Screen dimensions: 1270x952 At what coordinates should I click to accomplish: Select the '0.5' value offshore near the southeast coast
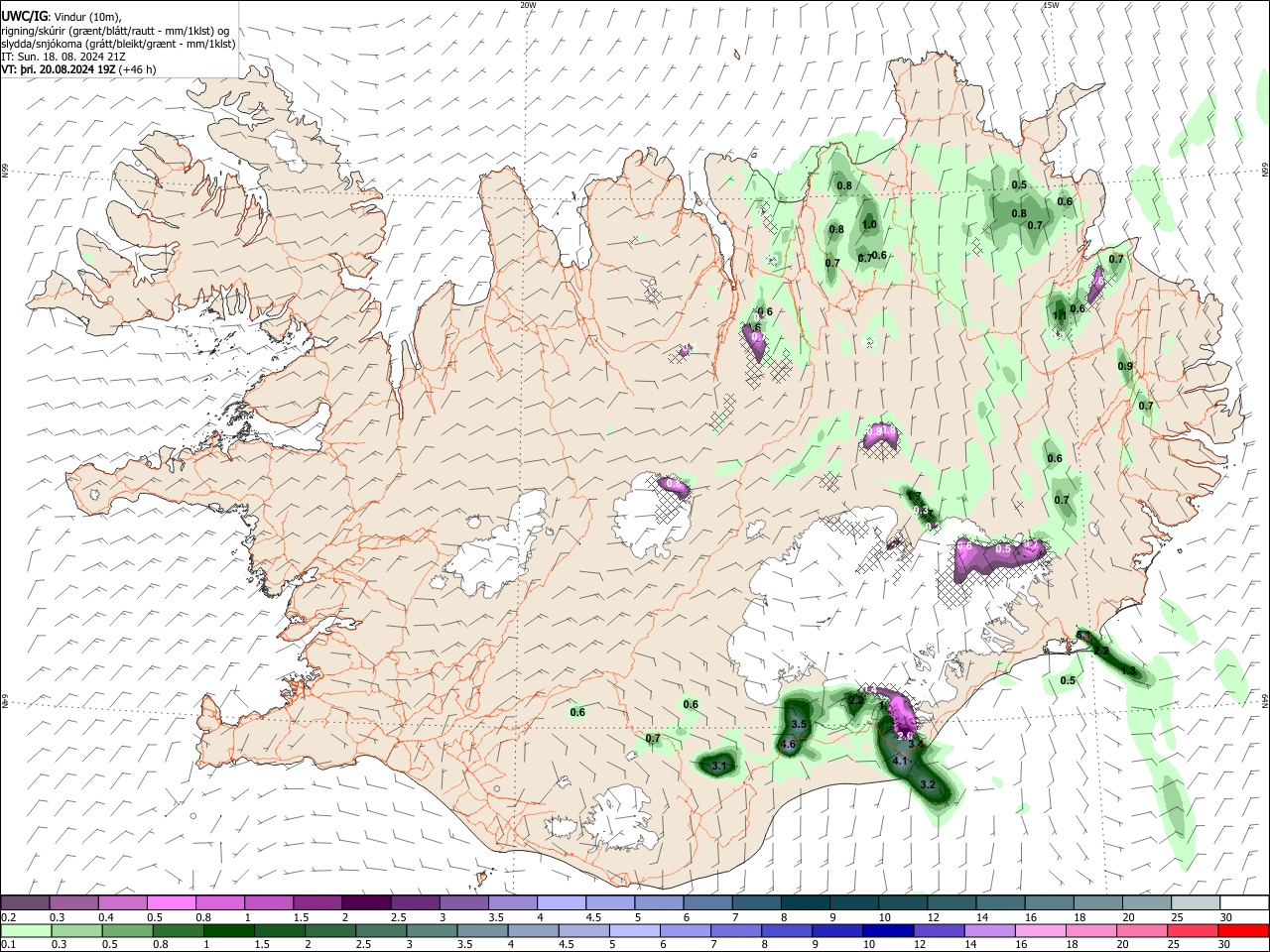1068,680
